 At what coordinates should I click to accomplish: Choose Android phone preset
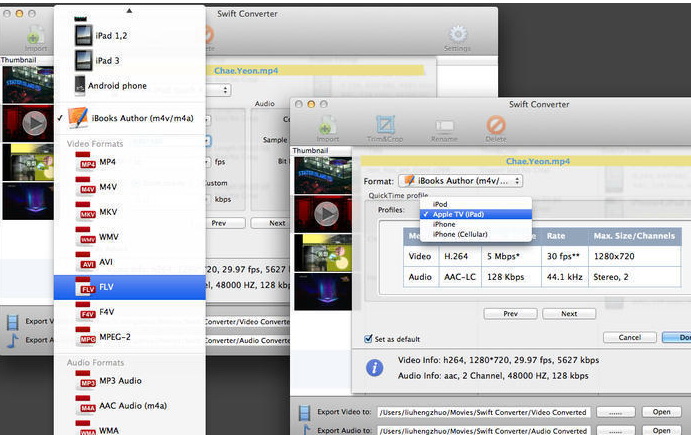pyautogui.click(x=130, y=86)
